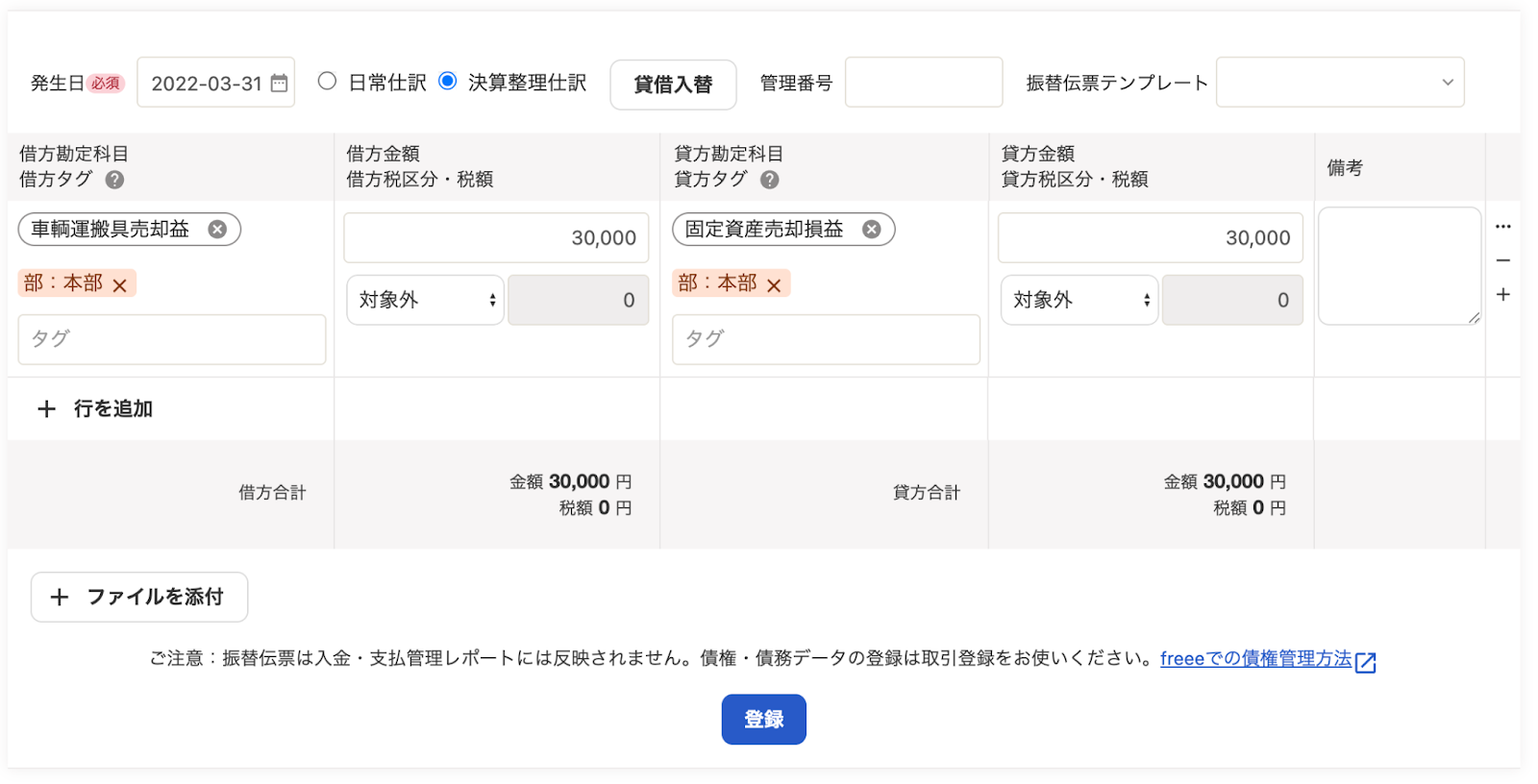Click debit amount field showing 30,000
Screen dimensions: 1538x784
(x=496, y=238)
